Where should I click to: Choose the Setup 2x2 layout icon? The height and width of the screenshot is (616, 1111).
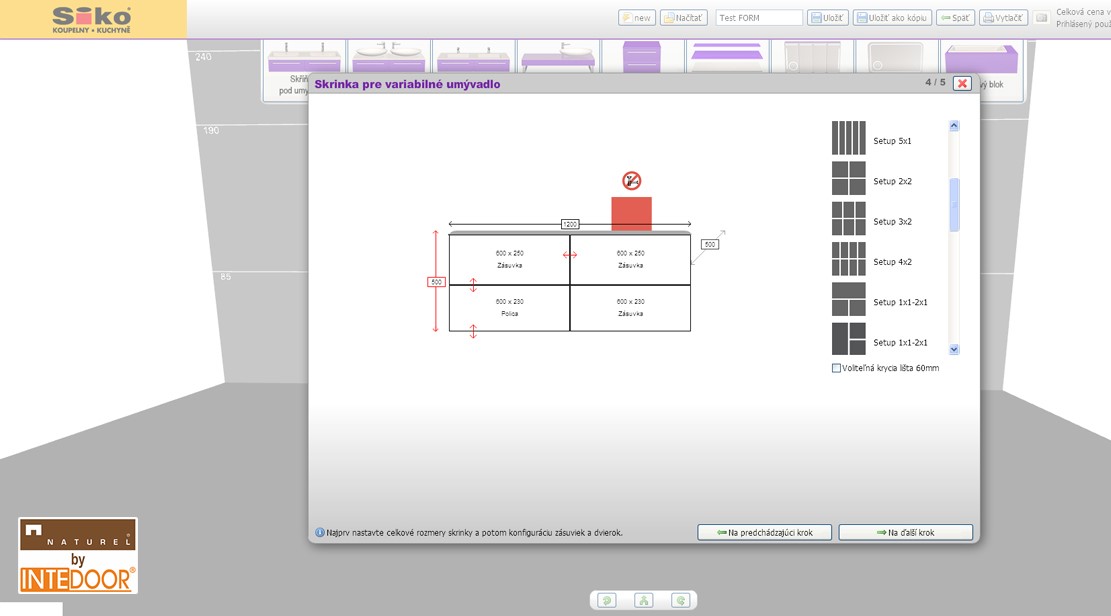(848, 179)
